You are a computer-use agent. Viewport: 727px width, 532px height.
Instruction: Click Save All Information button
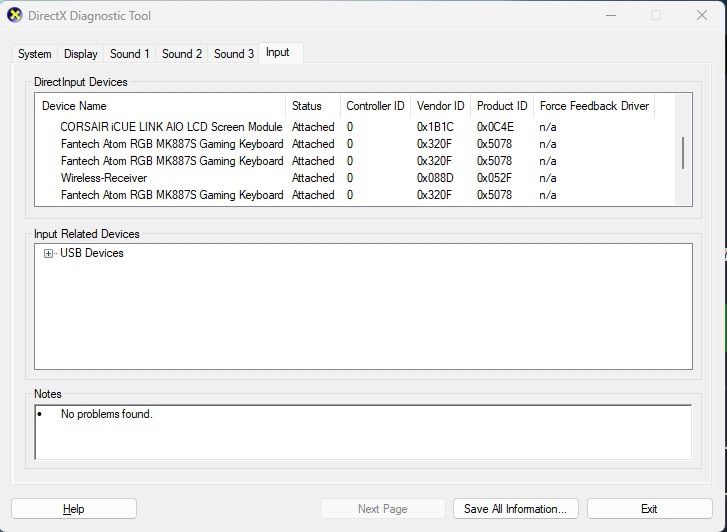516,509
